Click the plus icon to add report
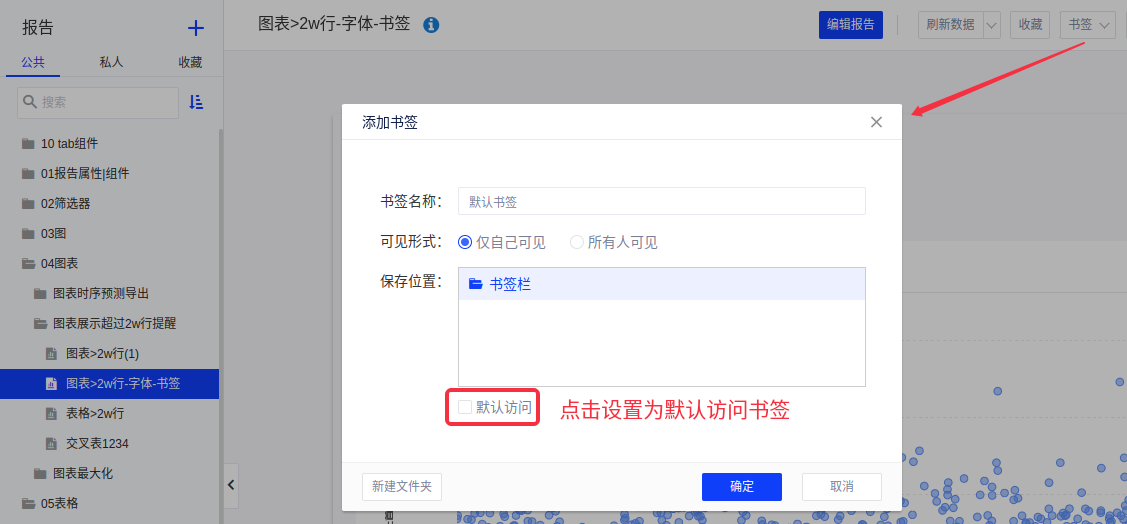The width and height of the screenshot is (1127, 524). (196, 28)
